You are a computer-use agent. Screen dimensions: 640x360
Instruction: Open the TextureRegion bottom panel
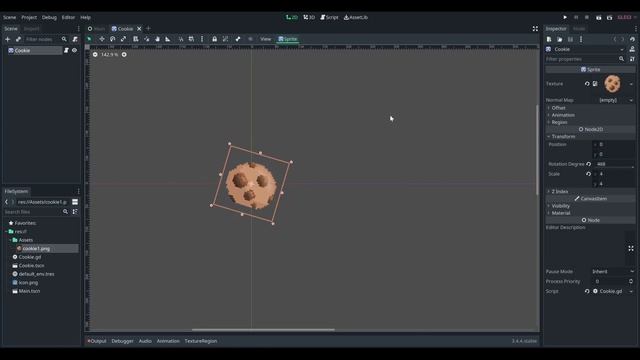(201, 341)
